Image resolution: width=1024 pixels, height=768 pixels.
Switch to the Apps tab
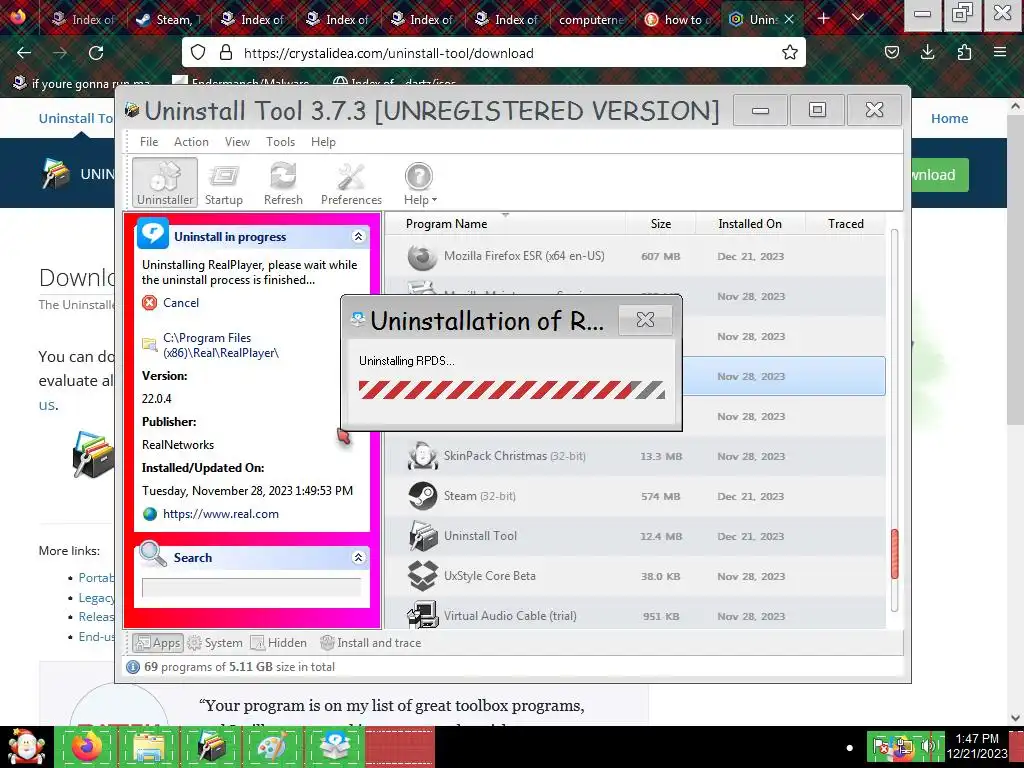pos(157,643)
